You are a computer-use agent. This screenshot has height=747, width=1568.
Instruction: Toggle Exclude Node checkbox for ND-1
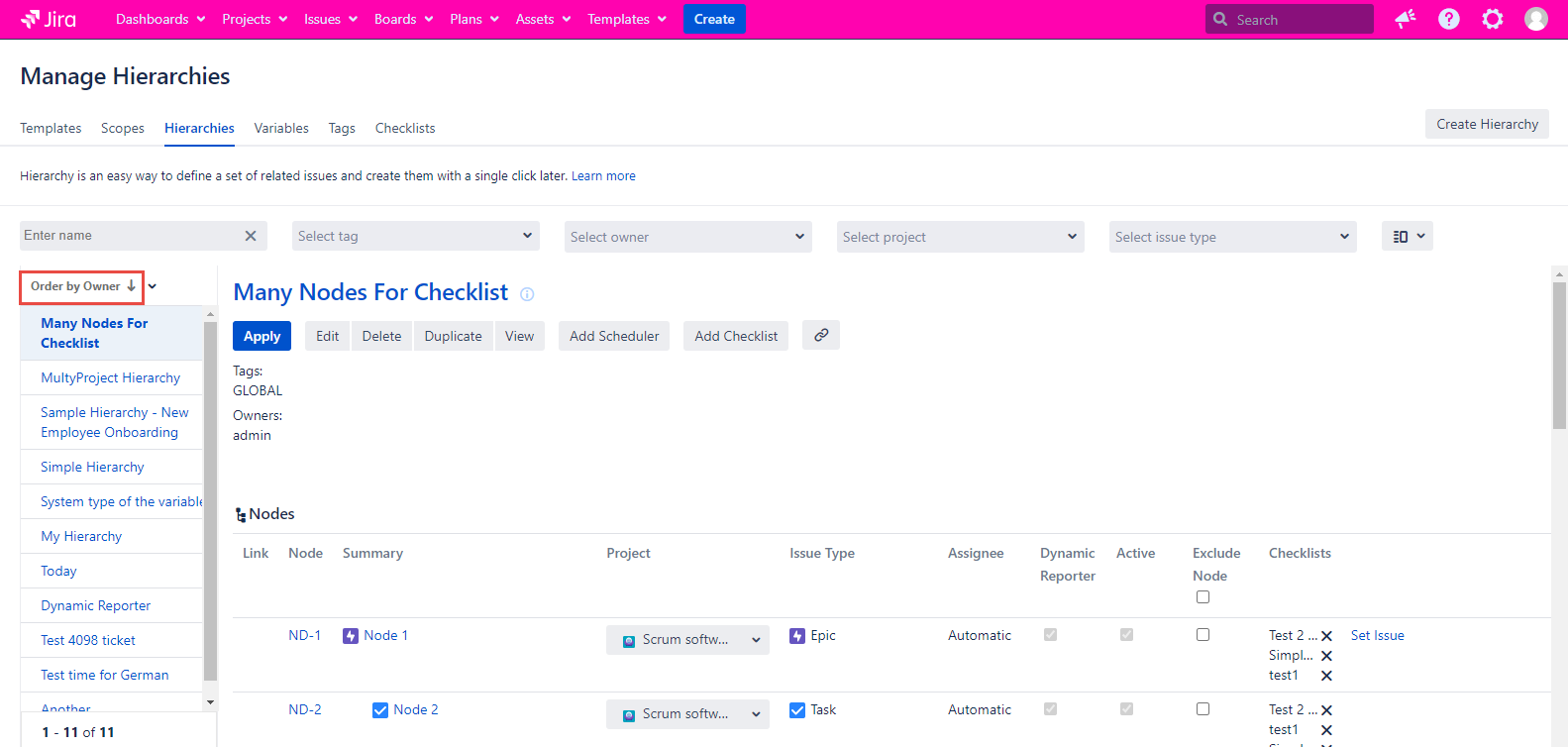(x=1202, y=635)
